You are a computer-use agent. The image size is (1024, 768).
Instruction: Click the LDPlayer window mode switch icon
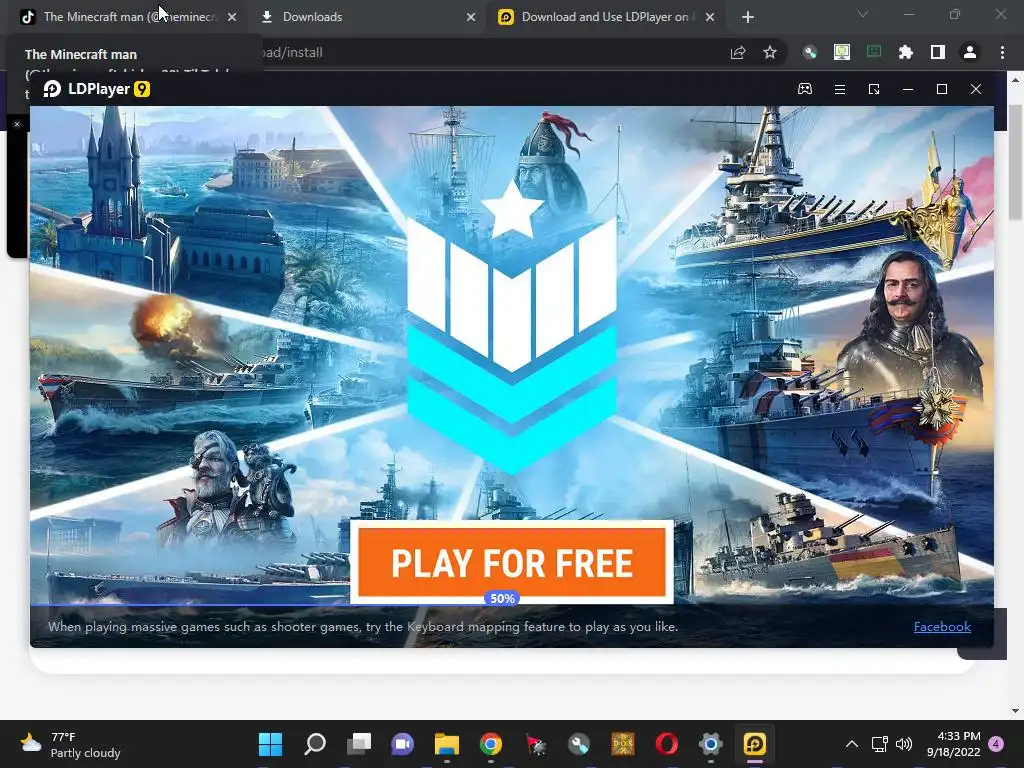[874, 89]
